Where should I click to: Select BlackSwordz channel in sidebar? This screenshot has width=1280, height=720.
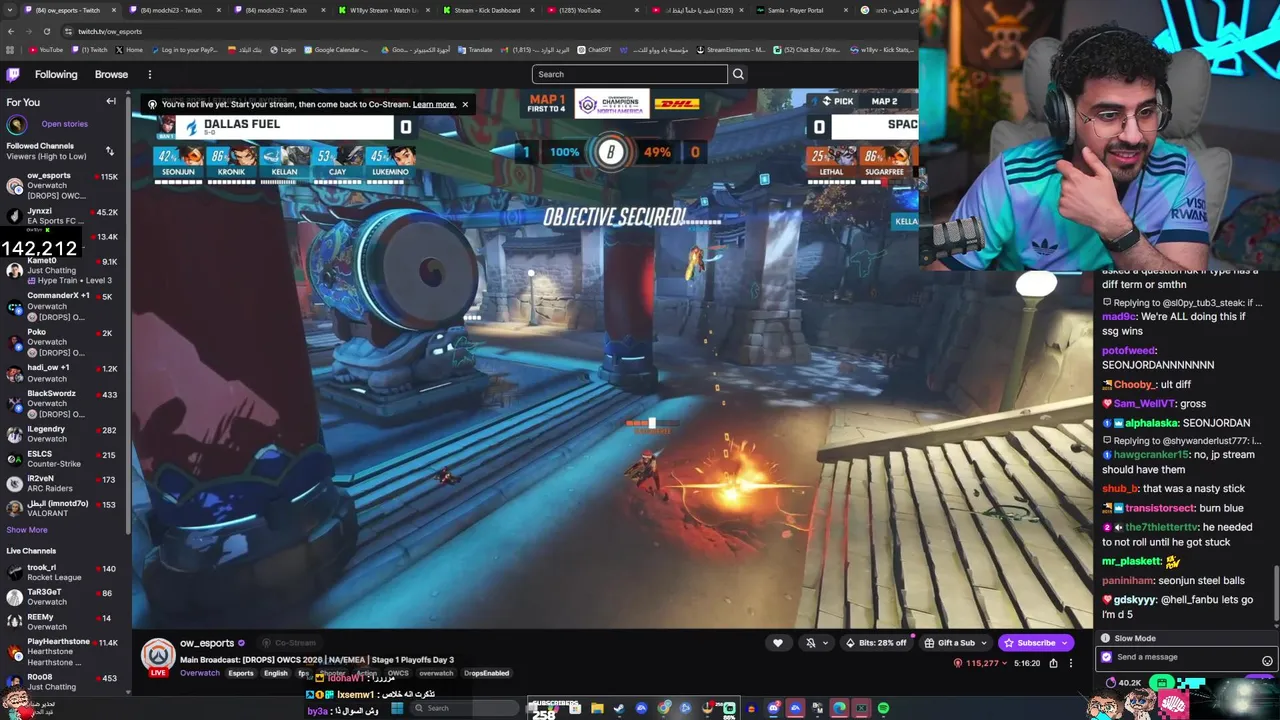pos(63,404)
